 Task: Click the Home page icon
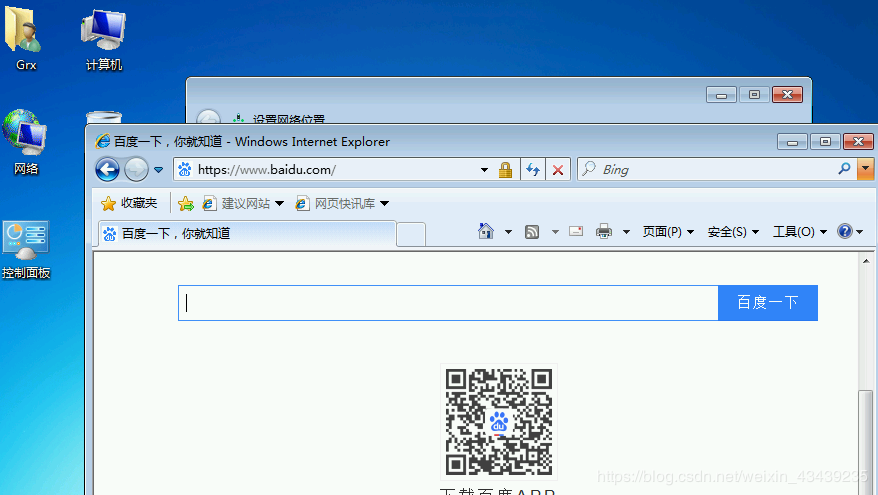coord(486,232)
